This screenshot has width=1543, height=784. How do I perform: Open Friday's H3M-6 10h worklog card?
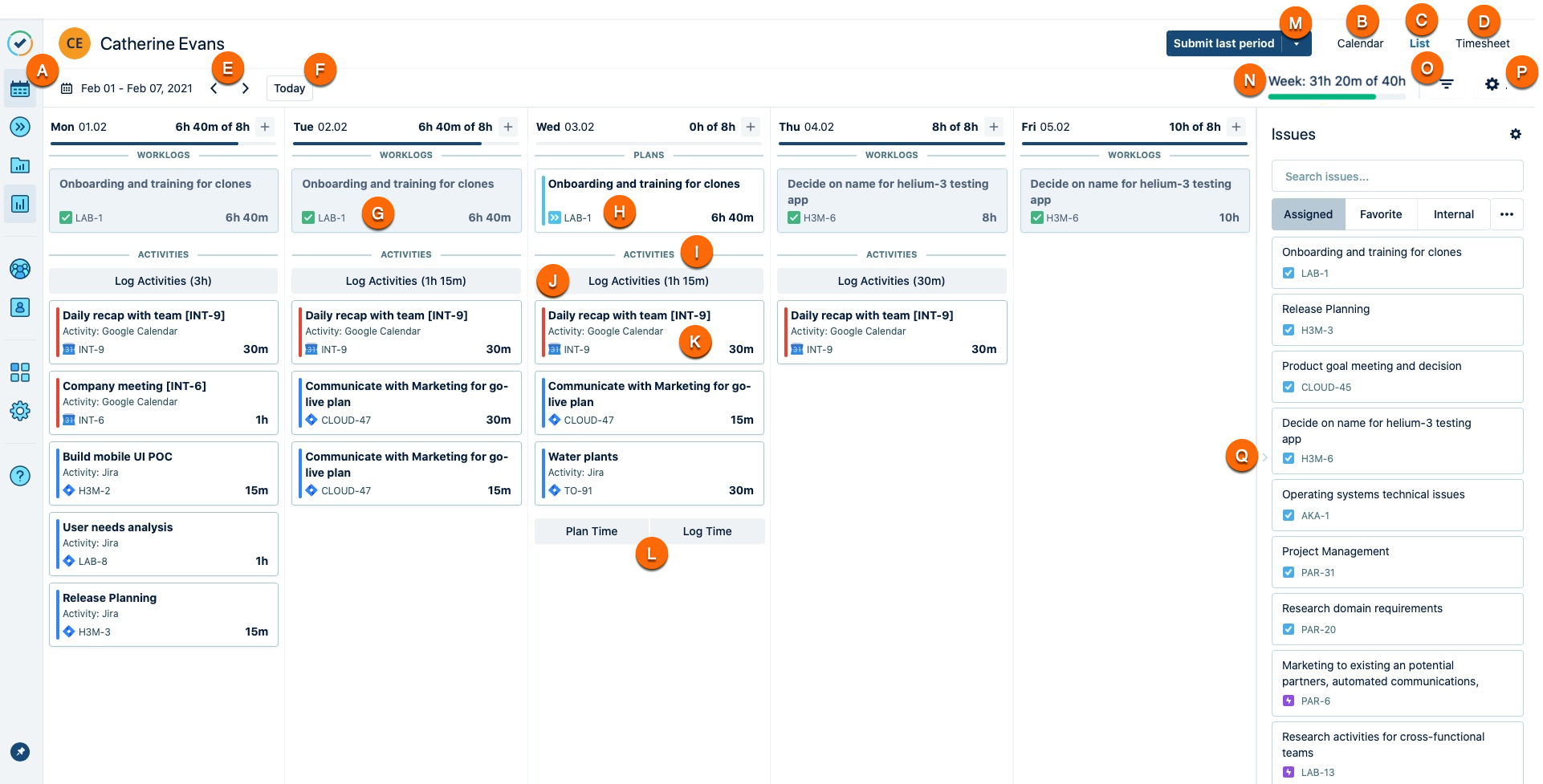(1134, 201)
